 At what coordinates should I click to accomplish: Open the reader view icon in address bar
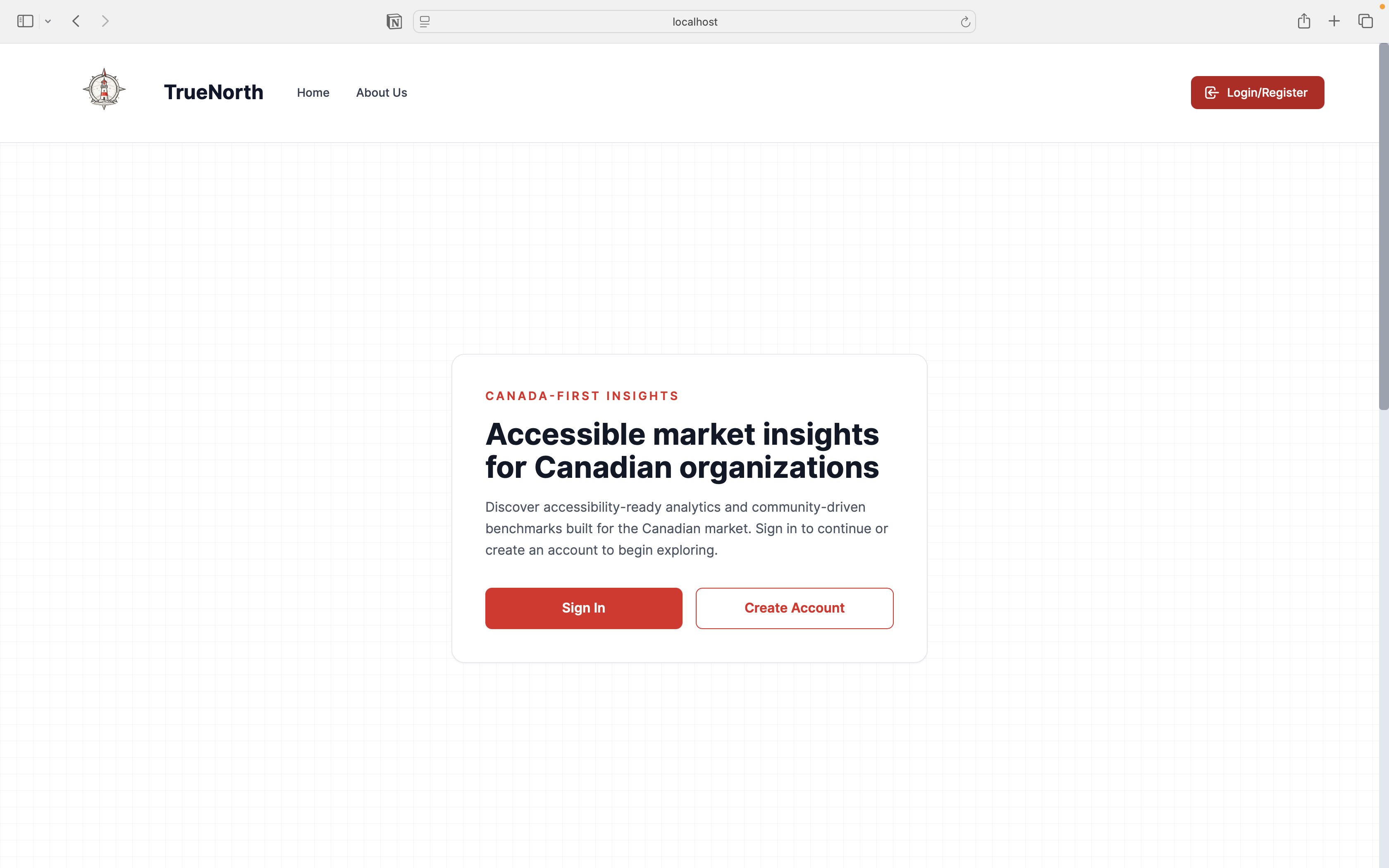(425, 22)
